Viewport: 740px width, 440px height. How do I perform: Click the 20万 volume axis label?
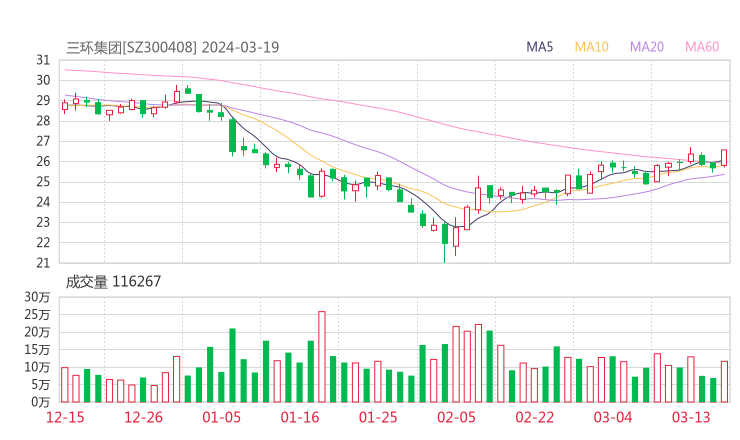[x=37, y=332]
